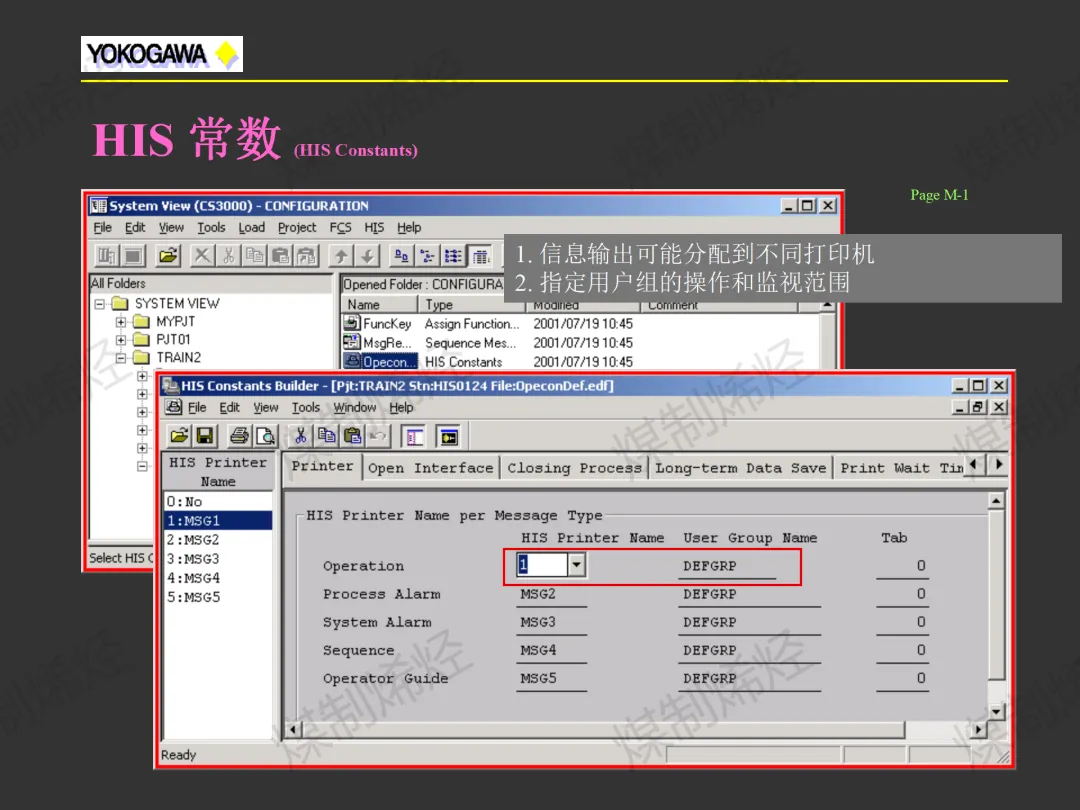This screenshot has width=1080, height=810.
Task: Click the Opecon... file in System View list
Action: [380, 362]
